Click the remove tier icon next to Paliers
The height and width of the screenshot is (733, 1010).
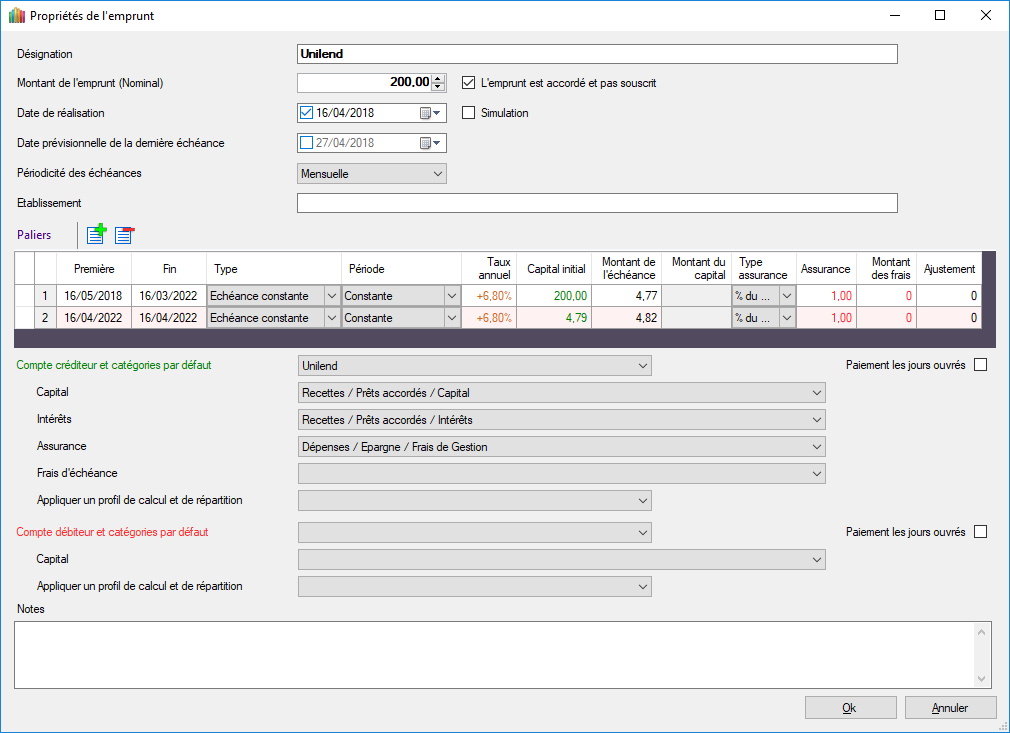(x=124, y=235)
